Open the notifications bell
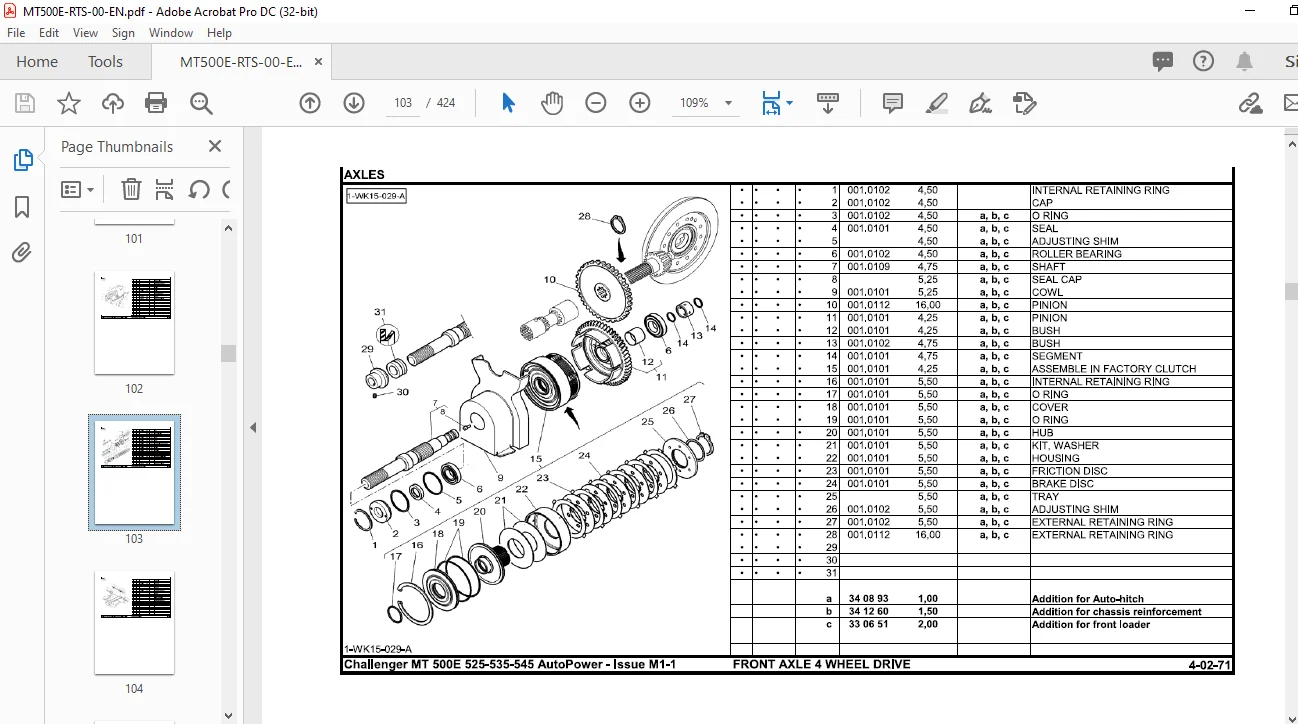 point(1245,62)
